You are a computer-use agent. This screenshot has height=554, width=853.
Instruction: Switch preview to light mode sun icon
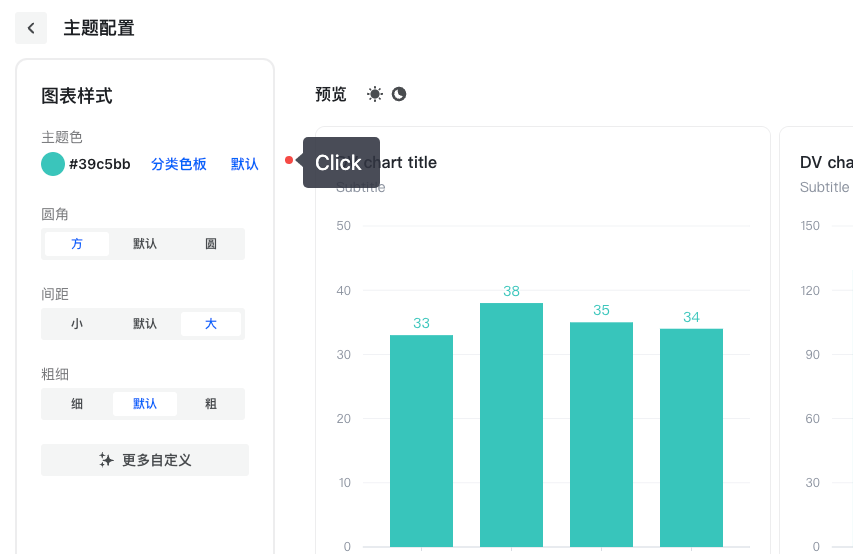pyautogui.click(x=375, y=94)
